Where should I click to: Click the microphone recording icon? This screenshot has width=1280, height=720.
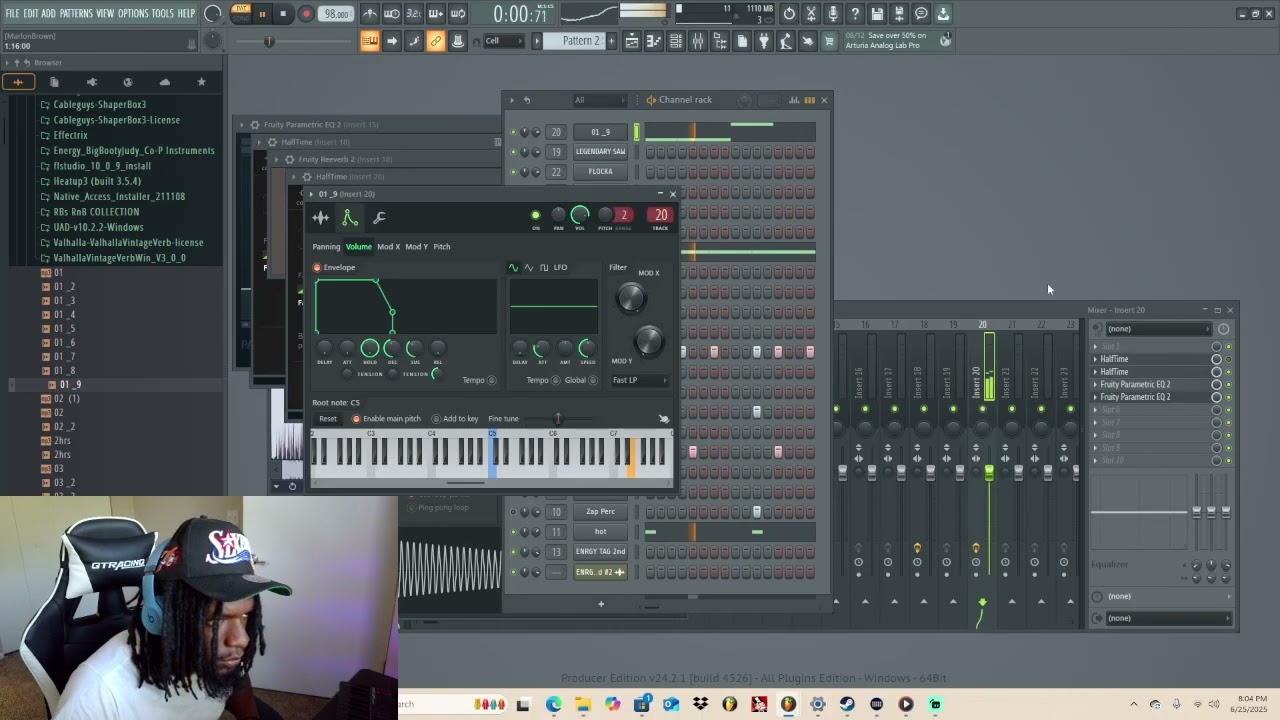pos(833,14)
